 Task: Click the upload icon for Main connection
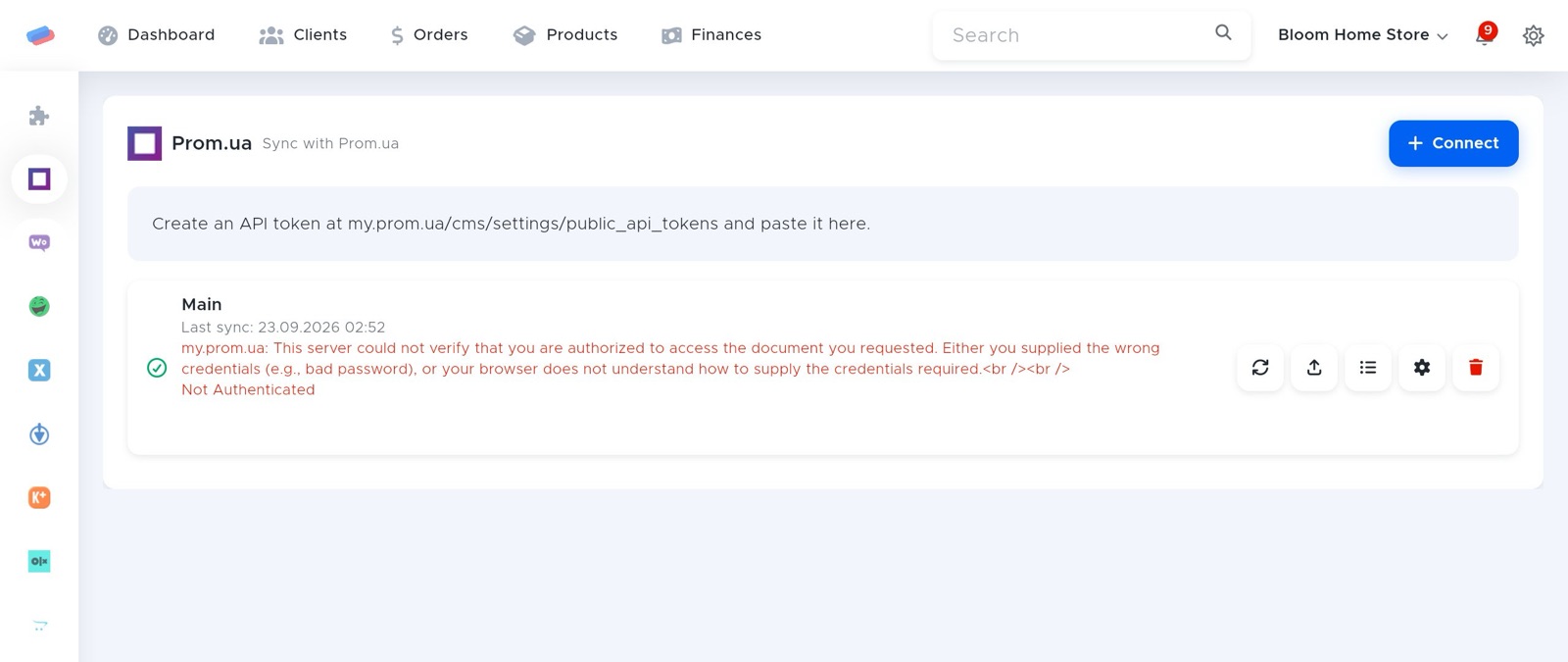click(1314, 368)
